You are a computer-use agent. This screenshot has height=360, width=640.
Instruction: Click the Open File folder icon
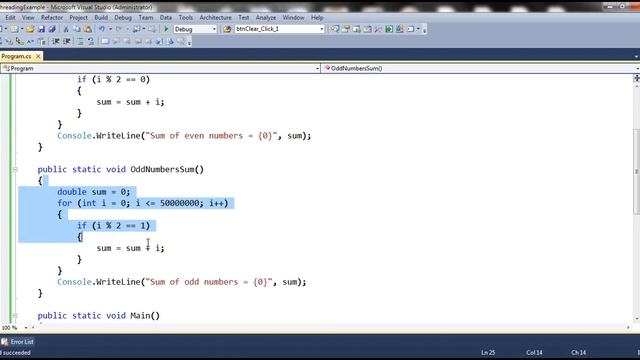30,29
